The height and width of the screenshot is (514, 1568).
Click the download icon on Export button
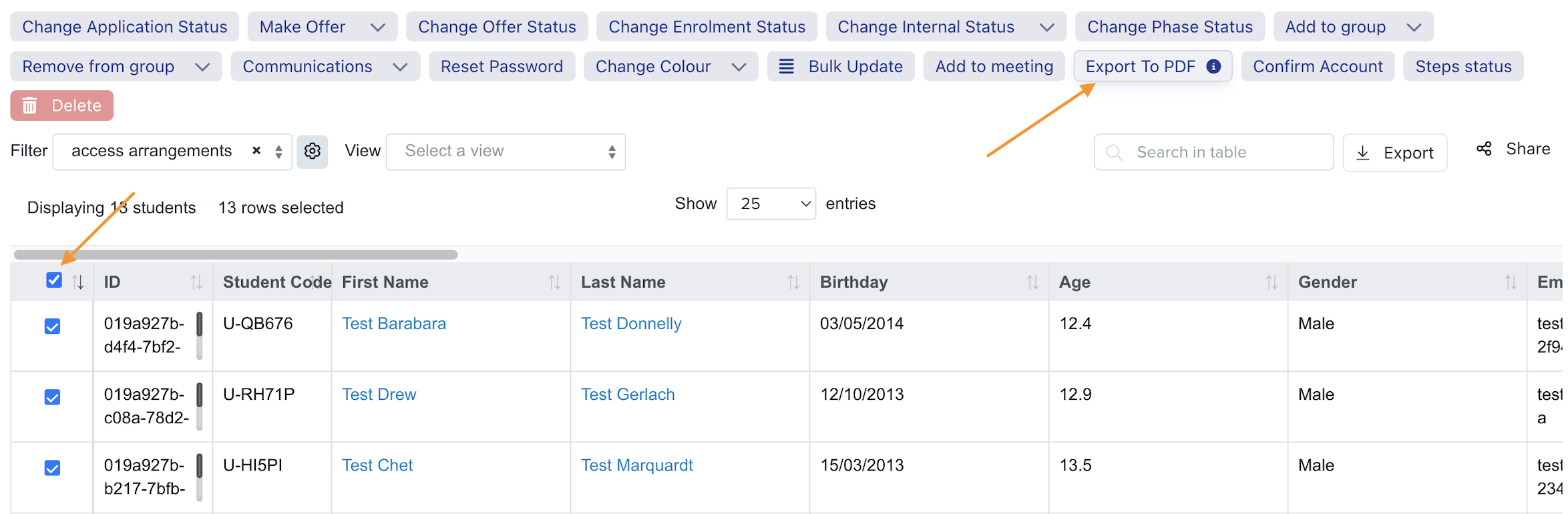point(1363,153)
